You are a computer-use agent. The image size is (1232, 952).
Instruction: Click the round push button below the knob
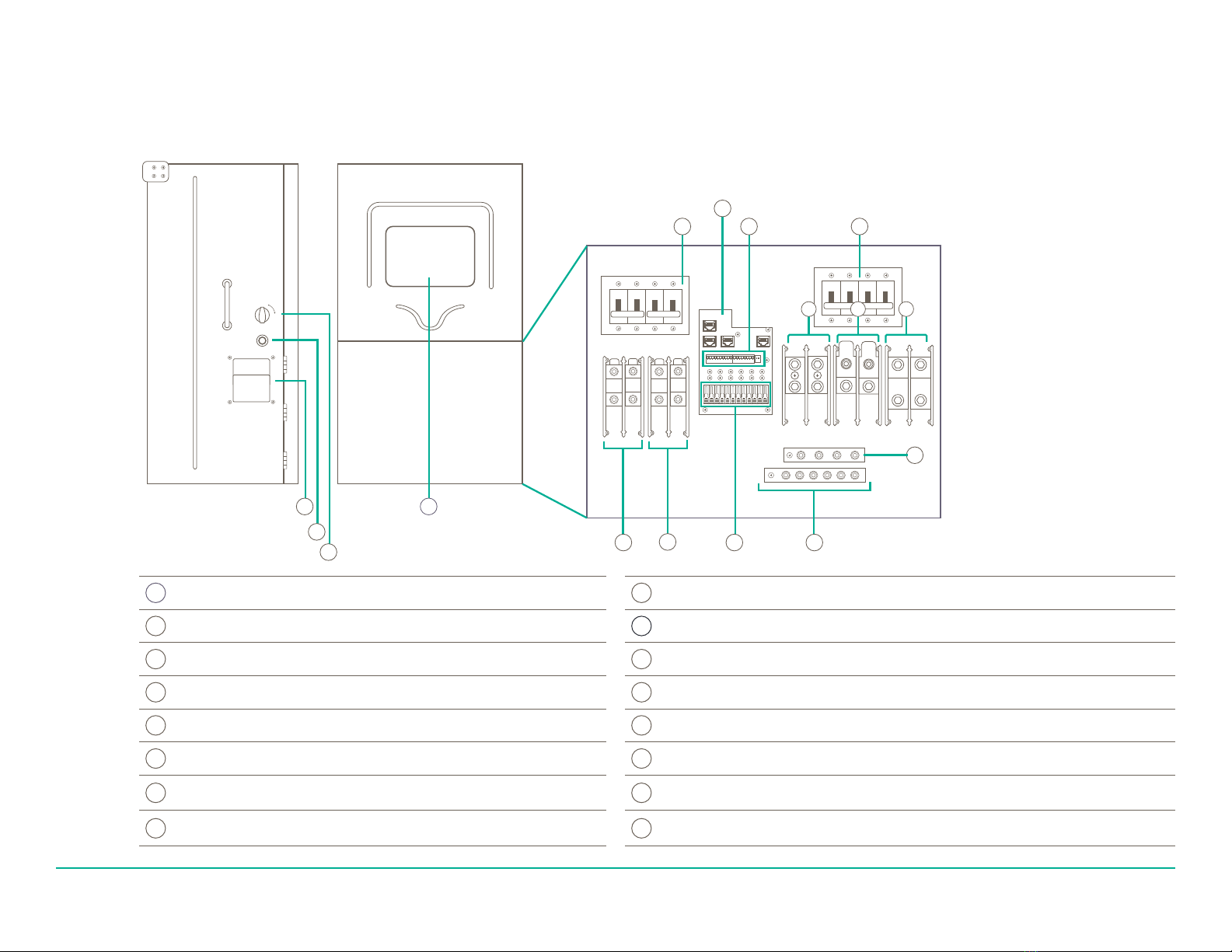[x=263, y=340]
